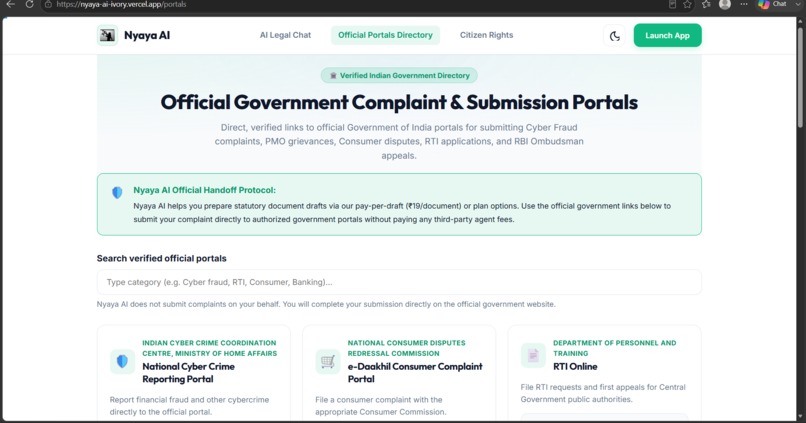
Task: Click 'Nyaya AI does not submit complaints' disclaimer
Action: (x=326, y=304)
